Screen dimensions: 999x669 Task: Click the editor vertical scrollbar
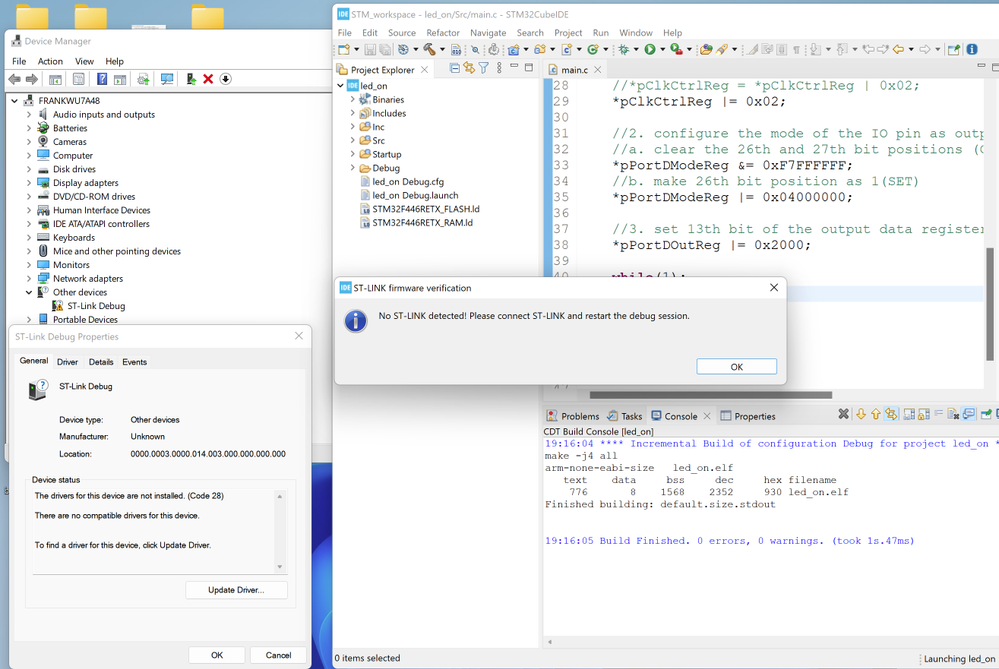coord(989,304)
